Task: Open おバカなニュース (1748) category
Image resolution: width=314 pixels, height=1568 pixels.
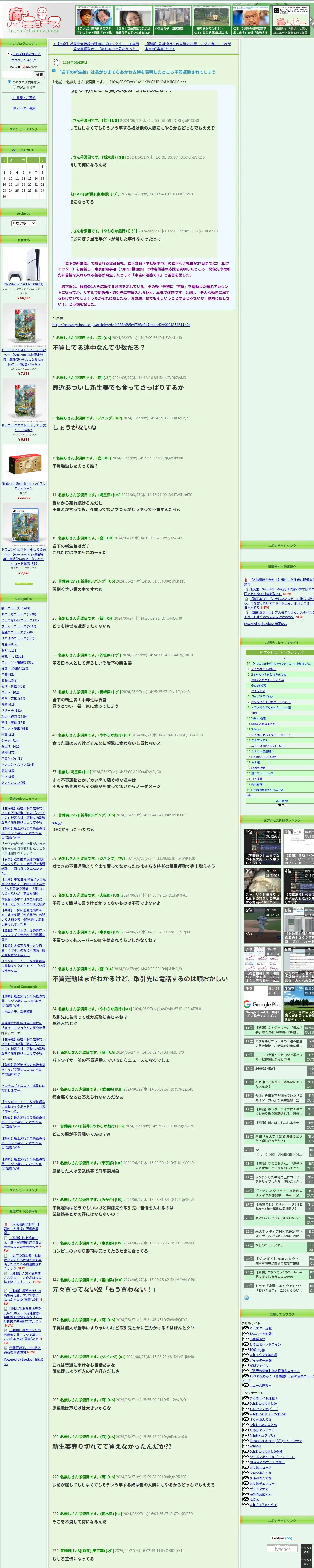Action: pyautogui.click(x=19, y=614)
